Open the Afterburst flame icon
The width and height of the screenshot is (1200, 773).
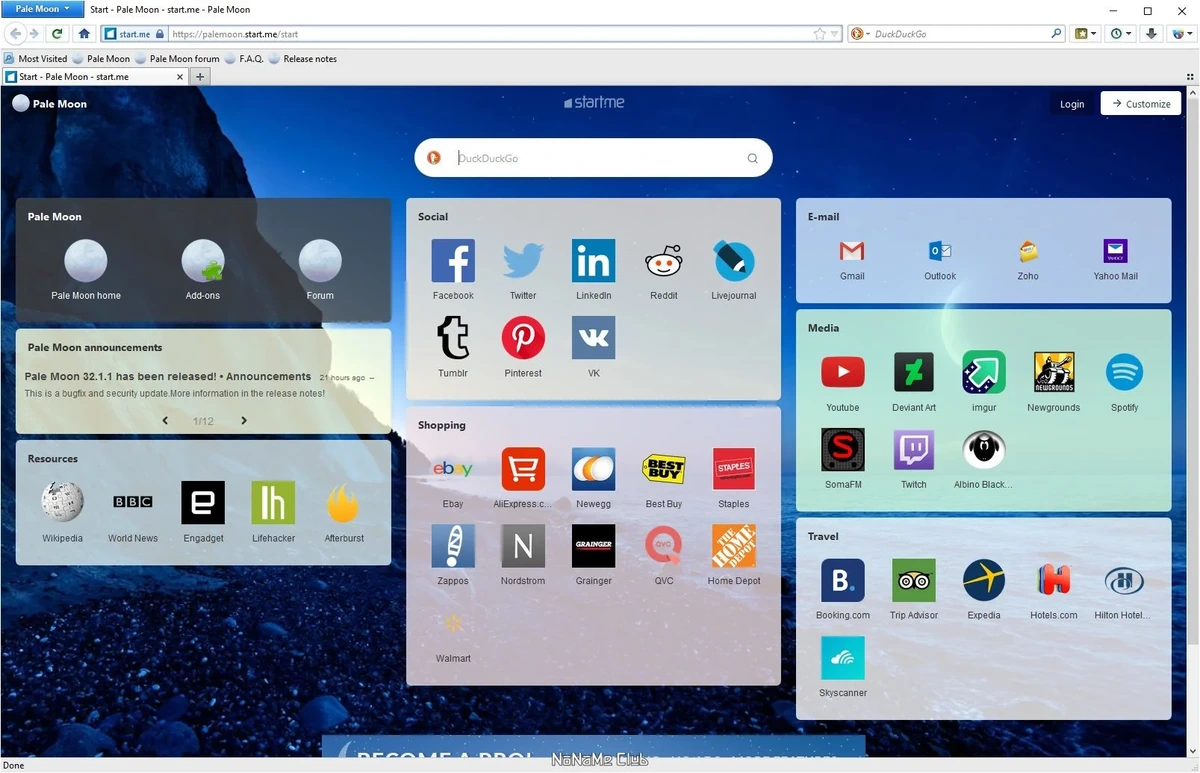(x=343, y=503)
